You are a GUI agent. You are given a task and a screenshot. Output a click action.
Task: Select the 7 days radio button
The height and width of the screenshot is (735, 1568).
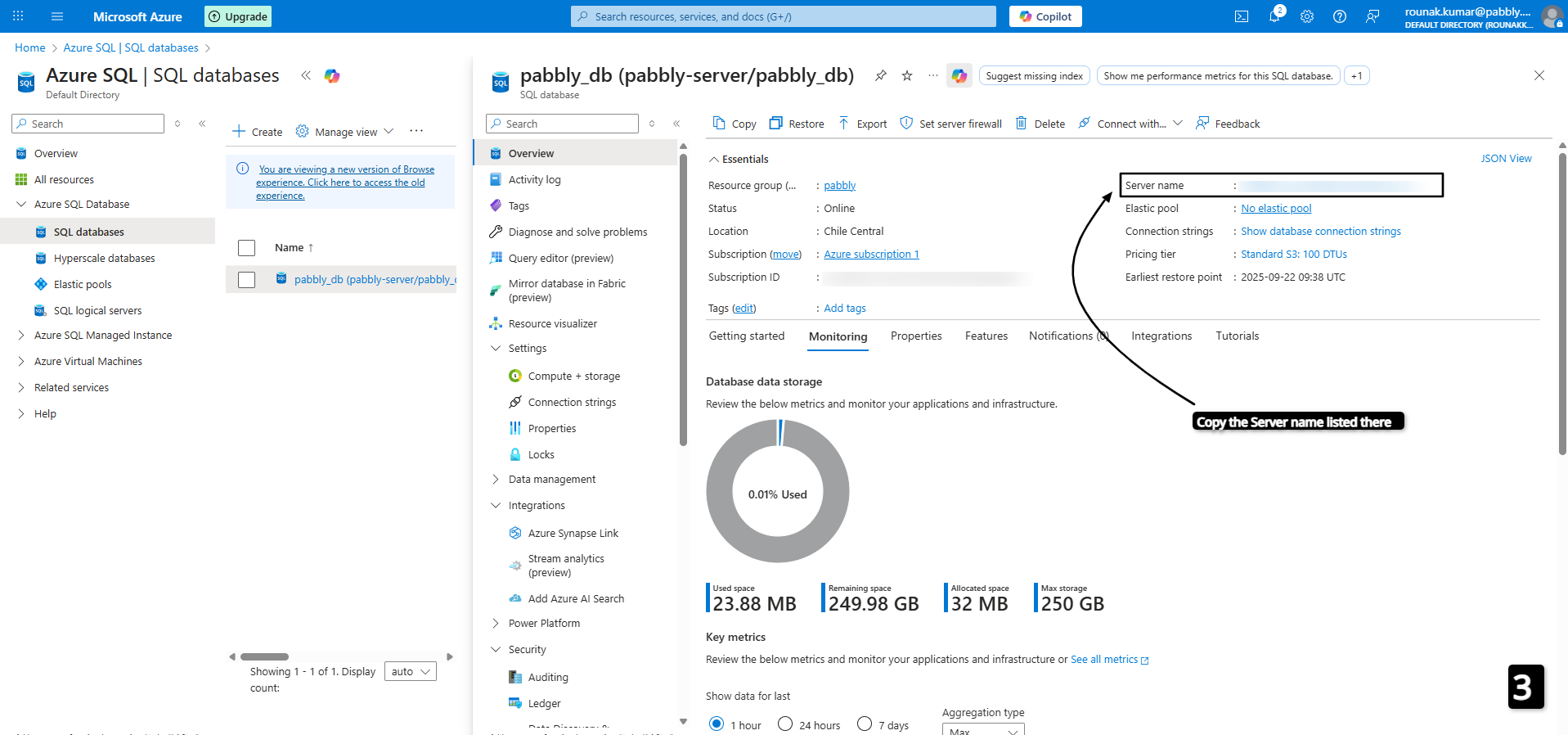tap(865, 724)
